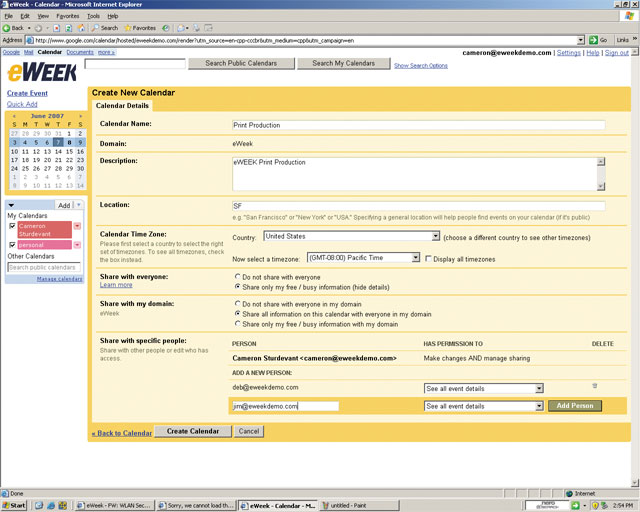Click the Create Calendar button
Image resolution: width=640 pixels, height=512 pixels.
pyautogui.click(x=193, y=431)
